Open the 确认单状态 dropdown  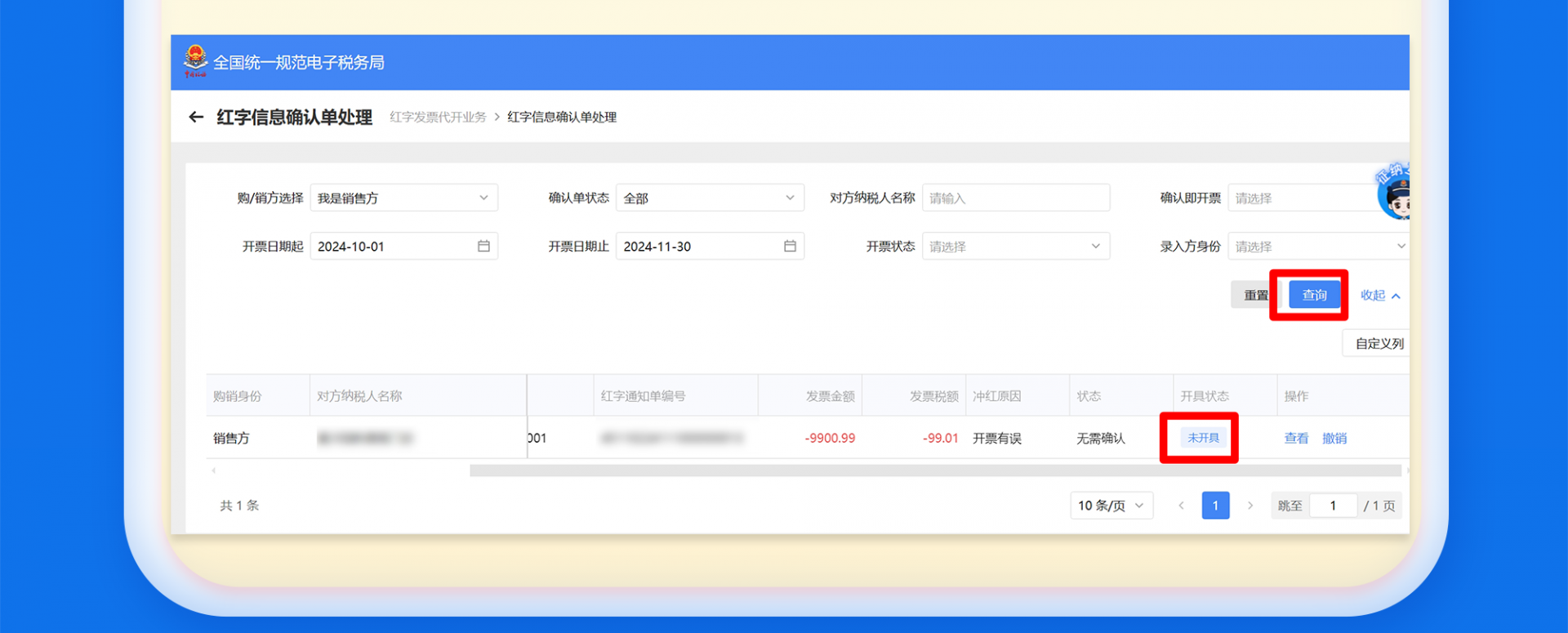[709, 198]
